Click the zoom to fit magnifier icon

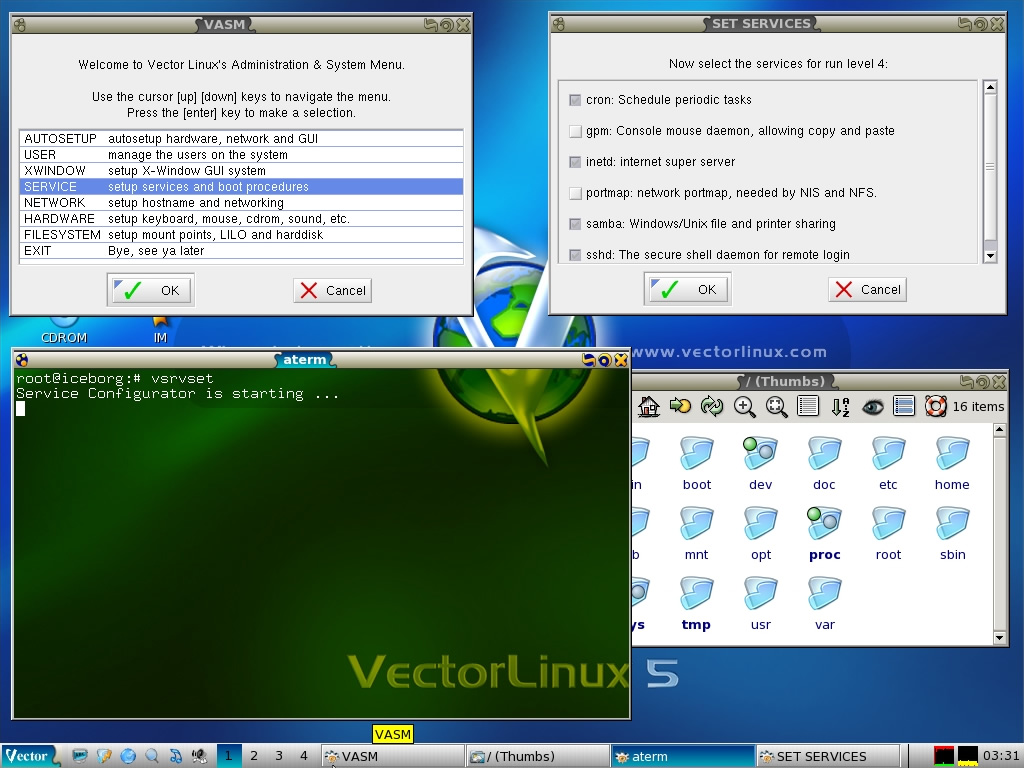pyautogui.click(x=776, y=406)
